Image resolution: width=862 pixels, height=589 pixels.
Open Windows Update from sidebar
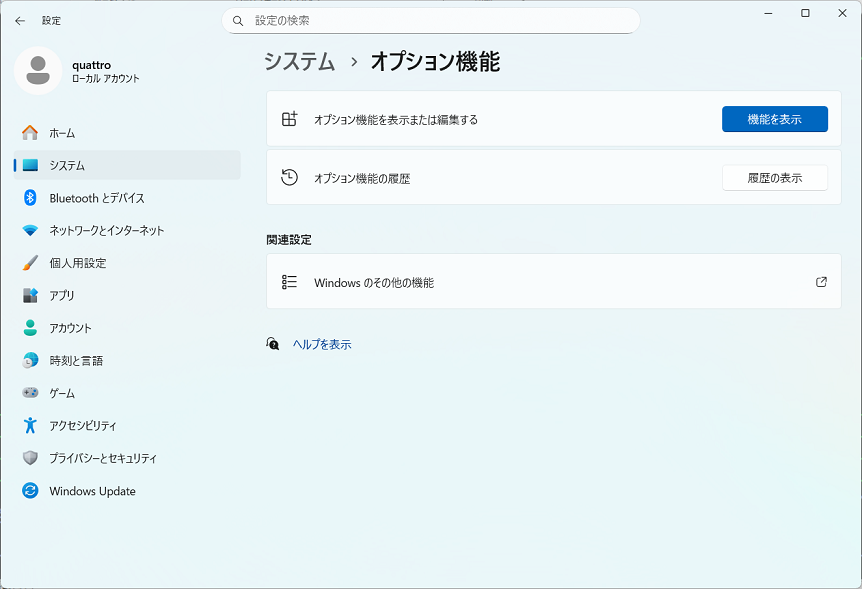pos(92,491)
